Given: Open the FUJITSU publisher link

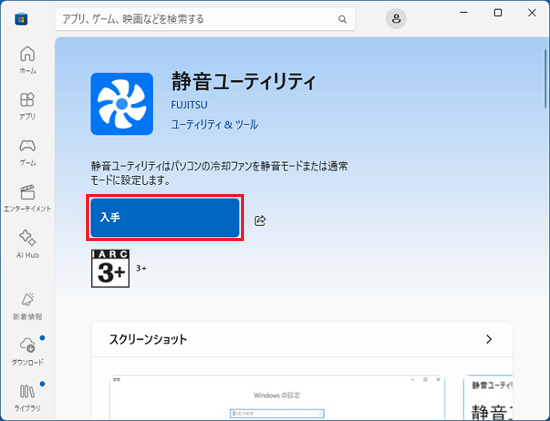Looking at the screenshot, I should pos(189,105).
